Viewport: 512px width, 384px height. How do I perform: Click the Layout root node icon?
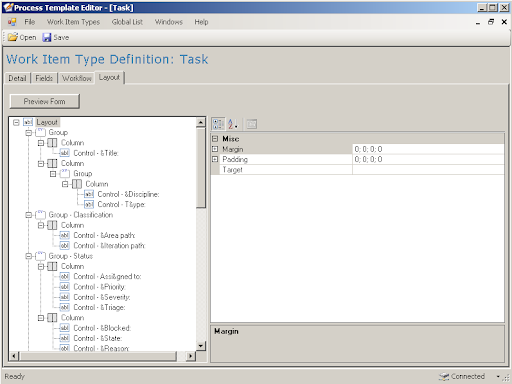pyautogui.click(x=28, y=122)
